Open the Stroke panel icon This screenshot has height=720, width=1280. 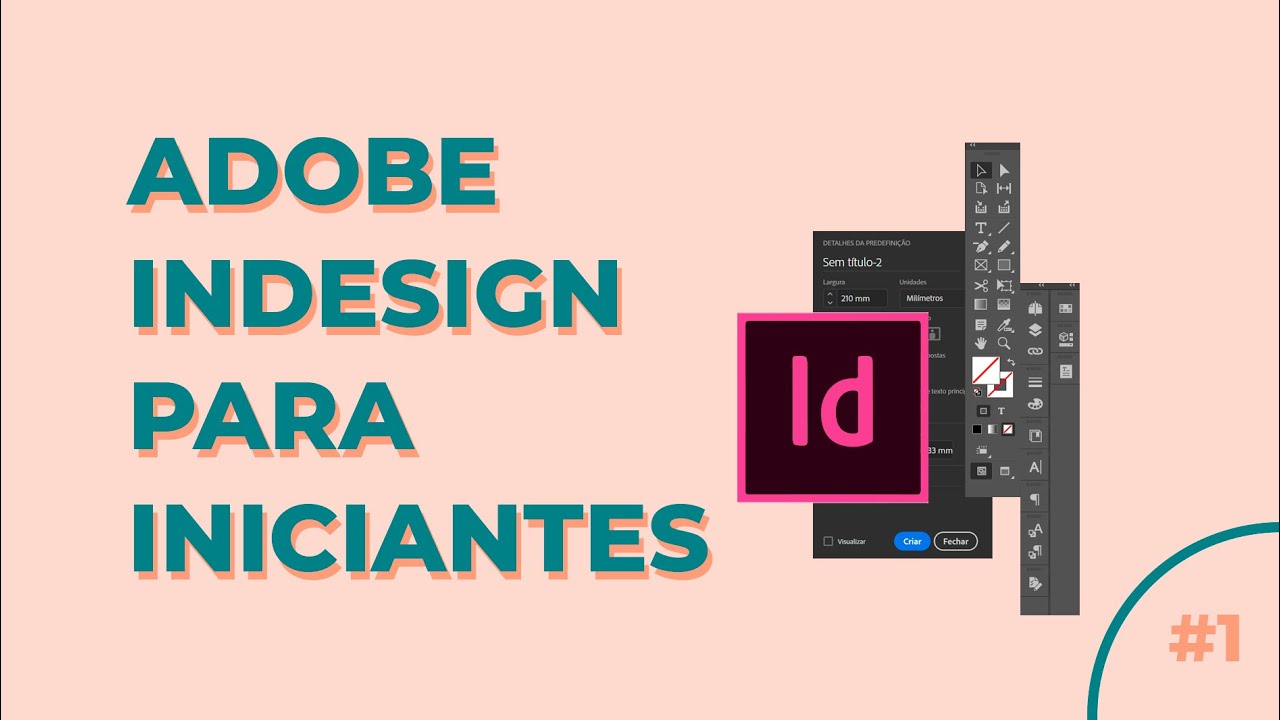(1035, 382)
